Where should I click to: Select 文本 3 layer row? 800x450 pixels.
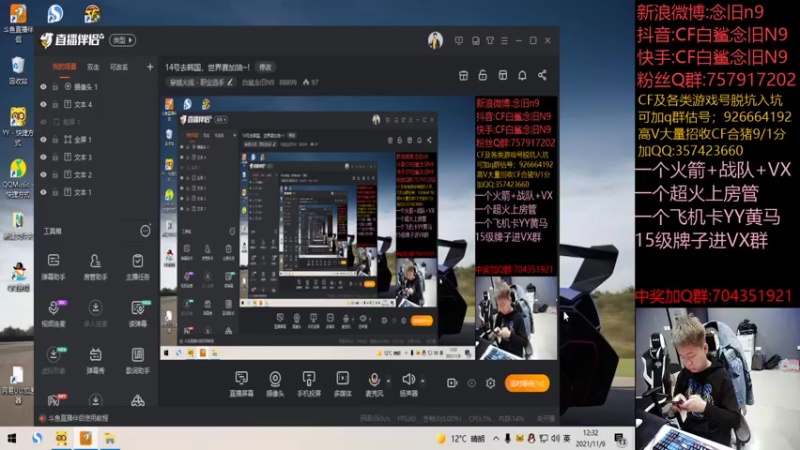pyautogui.click(x=96, y=157)
